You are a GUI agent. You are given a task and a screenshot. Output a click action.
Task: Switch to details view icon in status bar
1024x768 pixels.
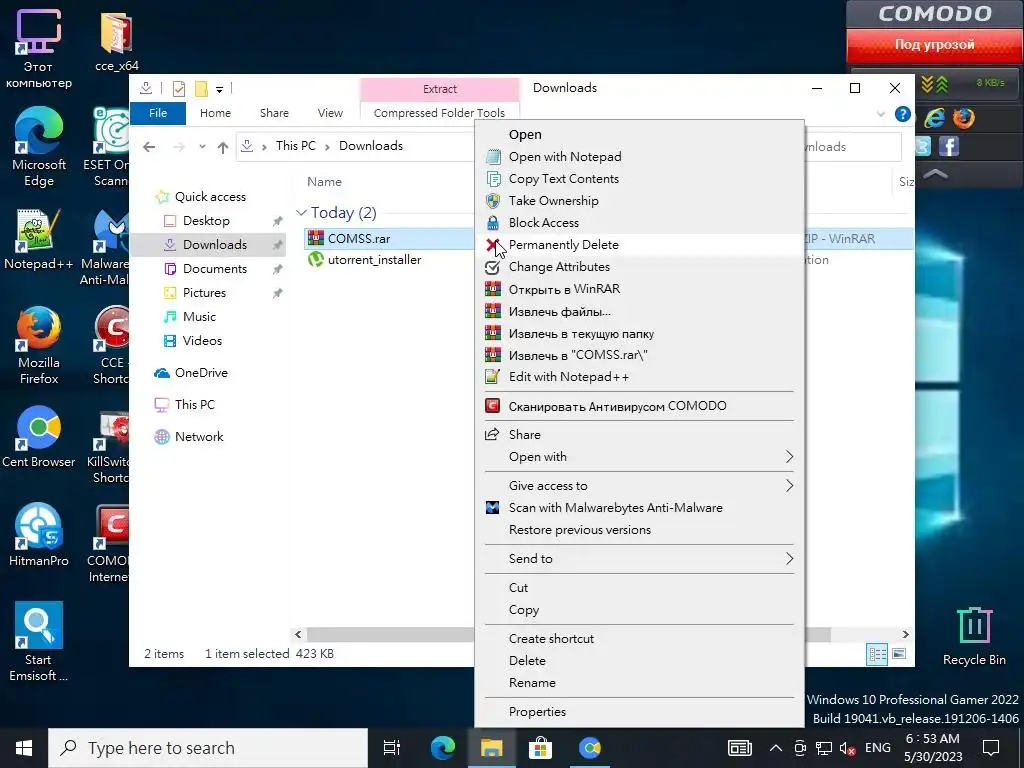[876, 654]
